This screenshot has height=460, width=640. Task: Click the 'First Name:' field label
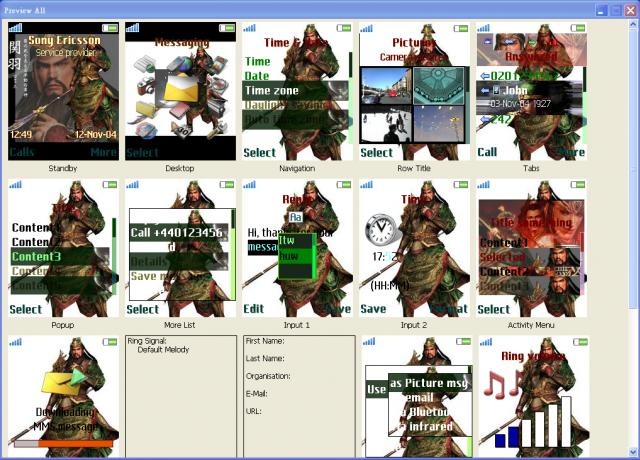pos(265,341)
